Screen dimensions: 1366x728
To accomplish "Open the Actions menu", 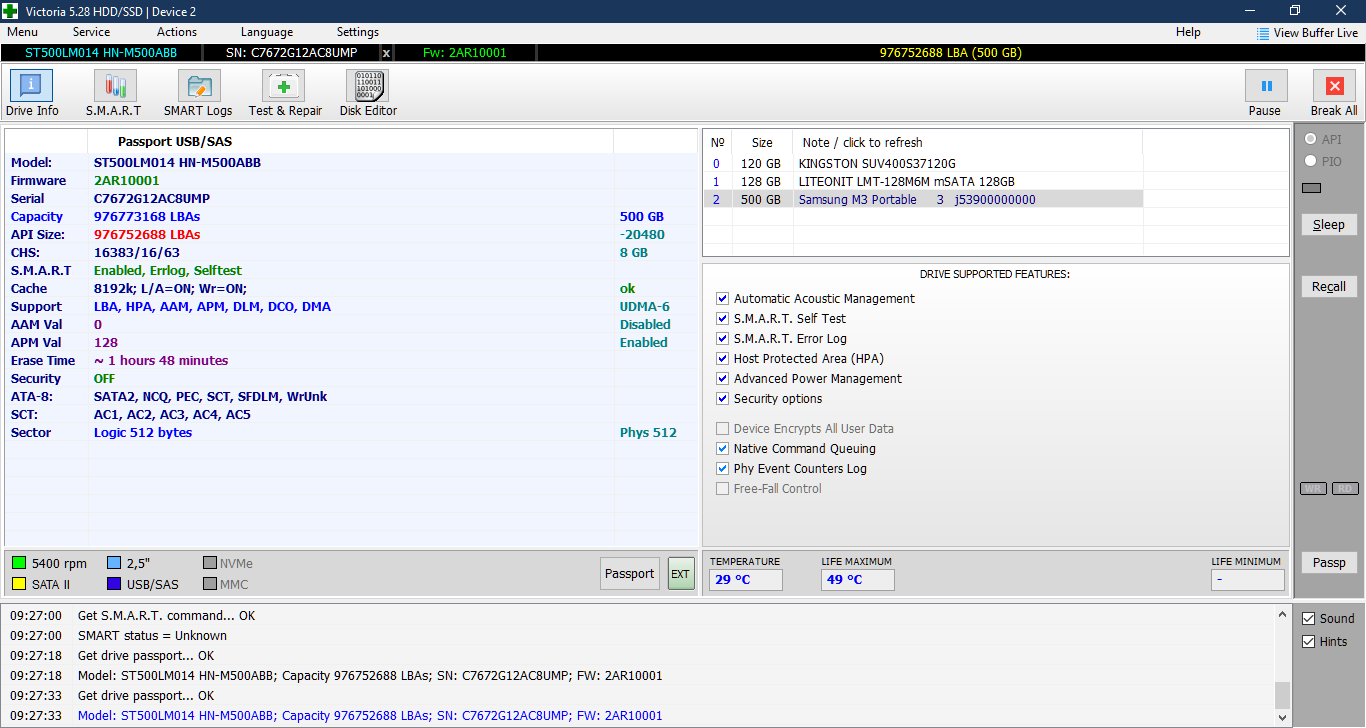I will [177, 32].
